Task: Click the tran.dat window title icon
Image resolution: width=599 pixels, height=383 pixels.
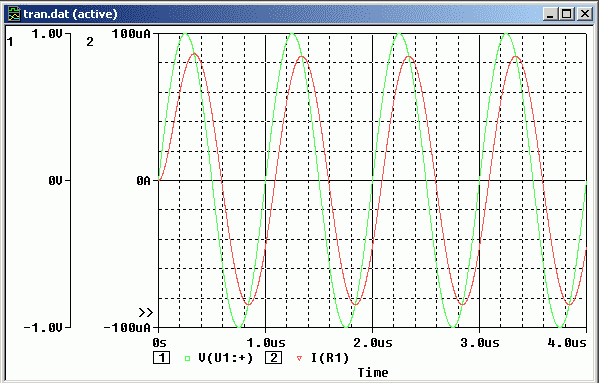Action: point(14,14)
